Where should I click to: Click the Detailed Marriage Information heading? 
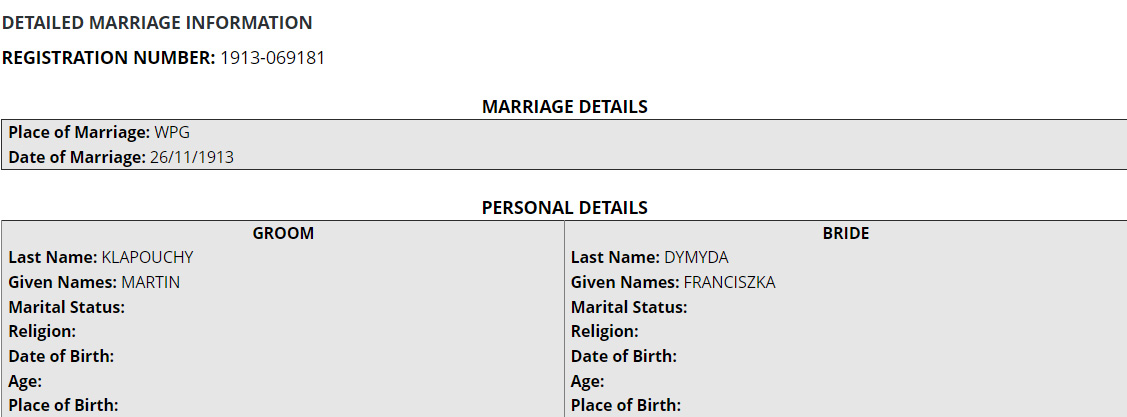click(x=157, y=23)
